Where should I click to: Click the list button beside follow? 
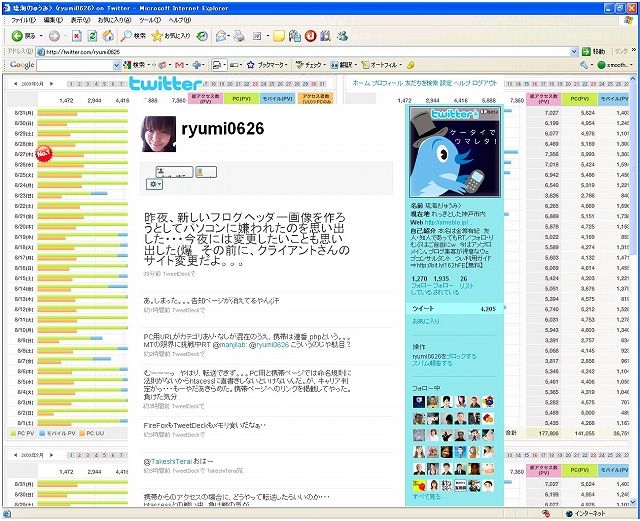tap(206, 172)
